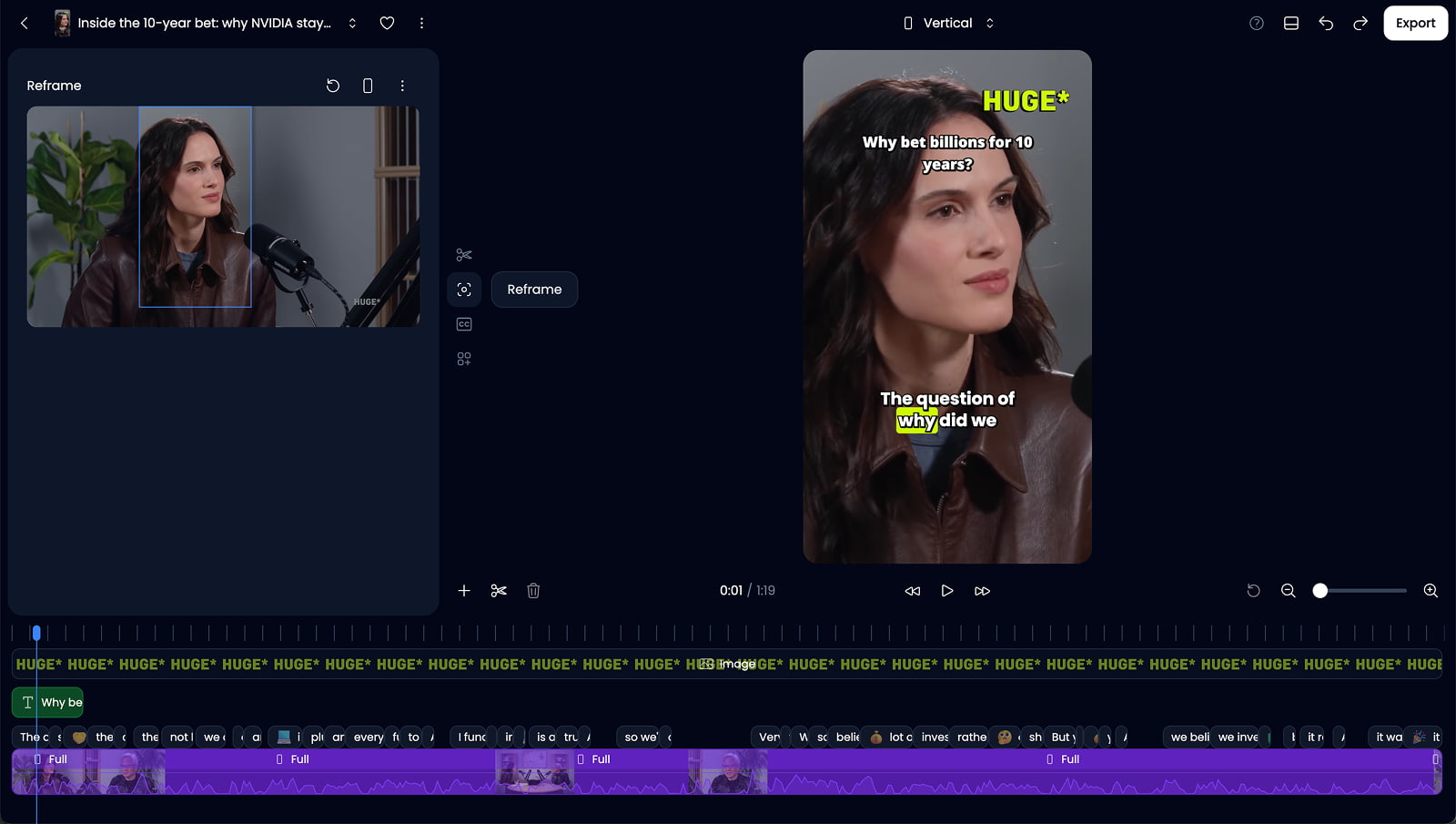Click the undo icon in the top bar
Image resolution: width=1456 pixels, height=824 pixels.
[1325, 23]
